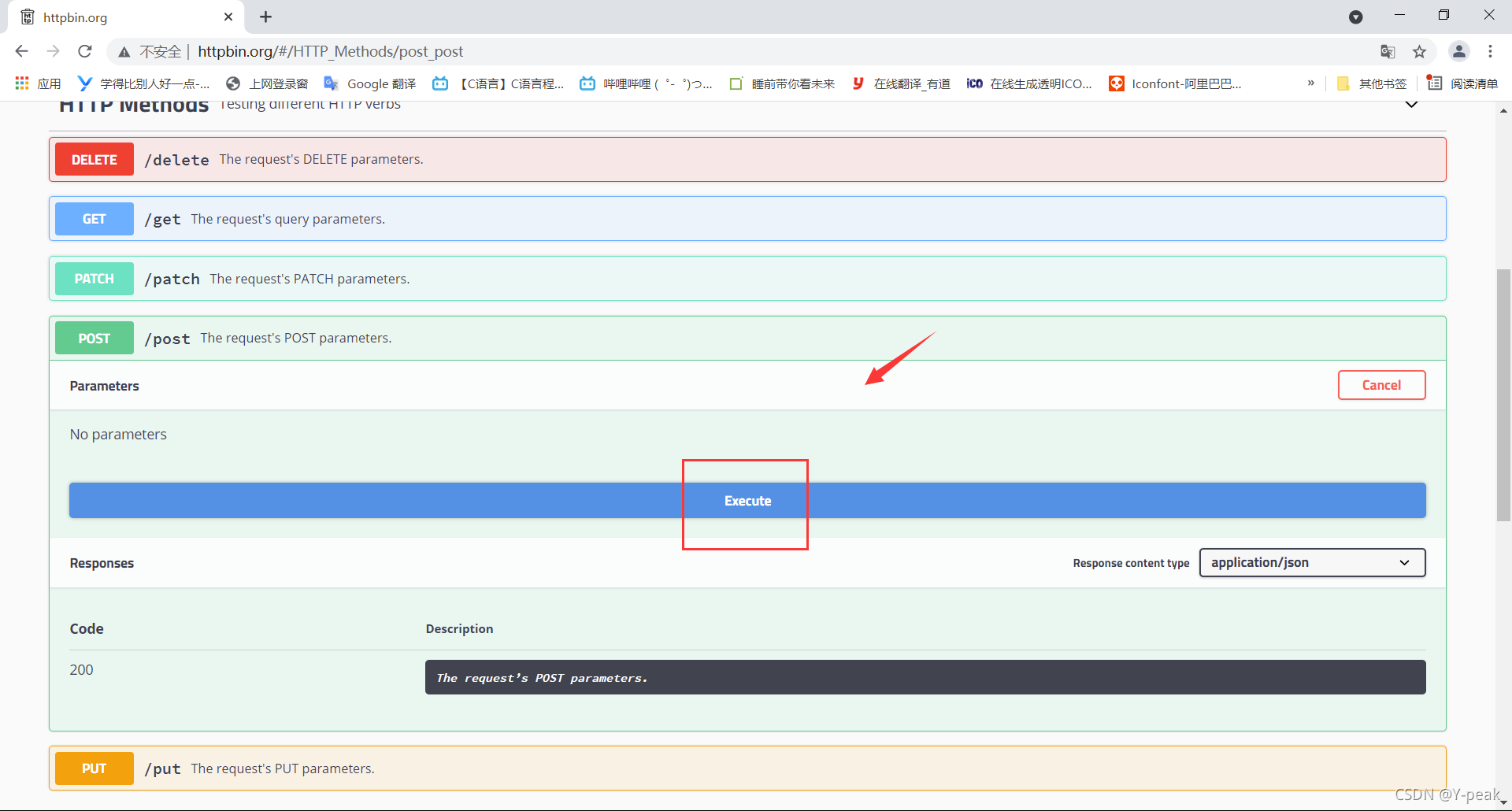Bookmark this page with star icon
Image resolution: width=1512 pixels, height=811 pixels.
[x=1419, y=52]
